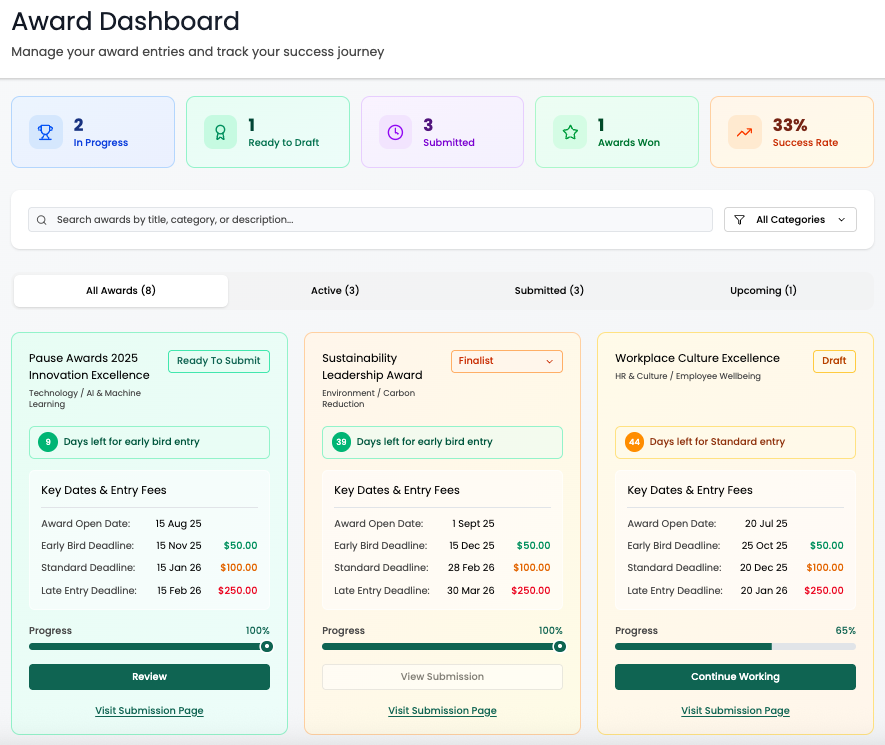Open Visit Submission Page for Workplace Culture
885x745 pixels.
tap(735, 711)
